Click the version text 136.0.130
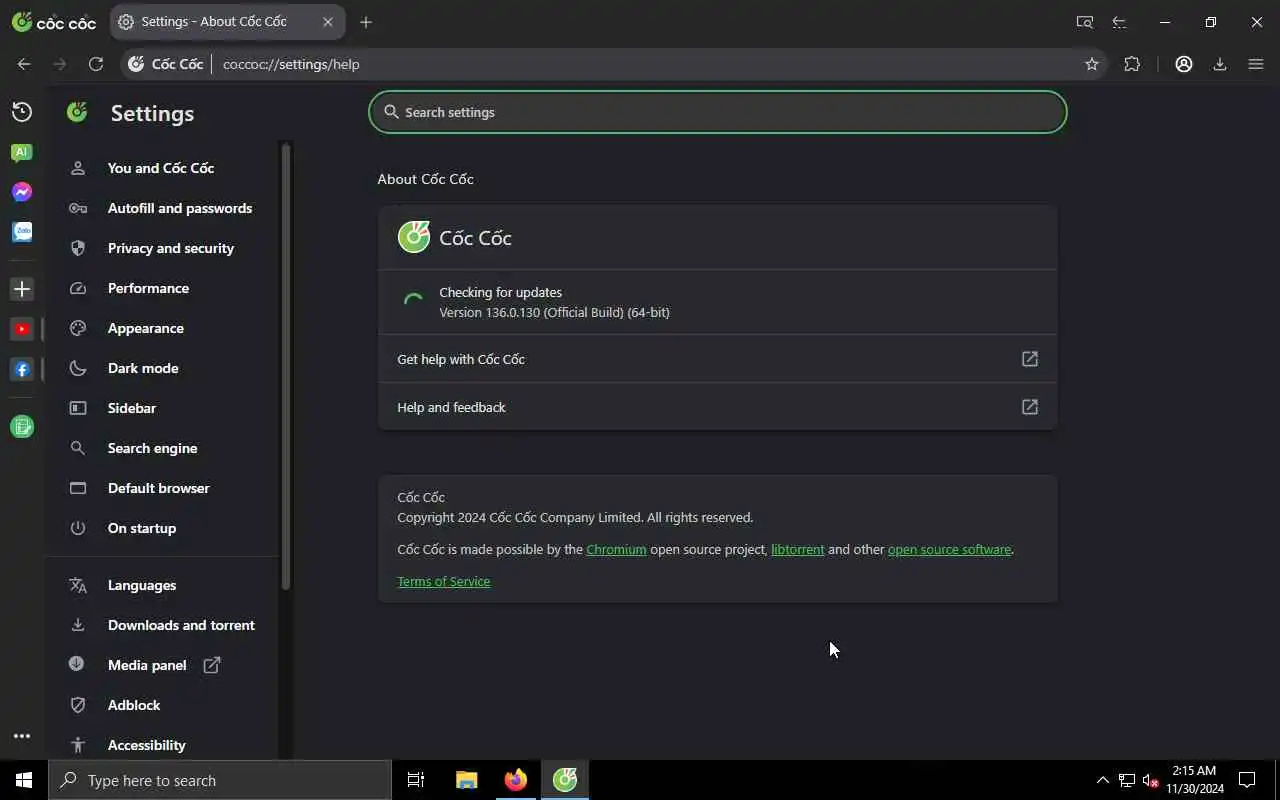1280x800 pixels. coord(554,312)
